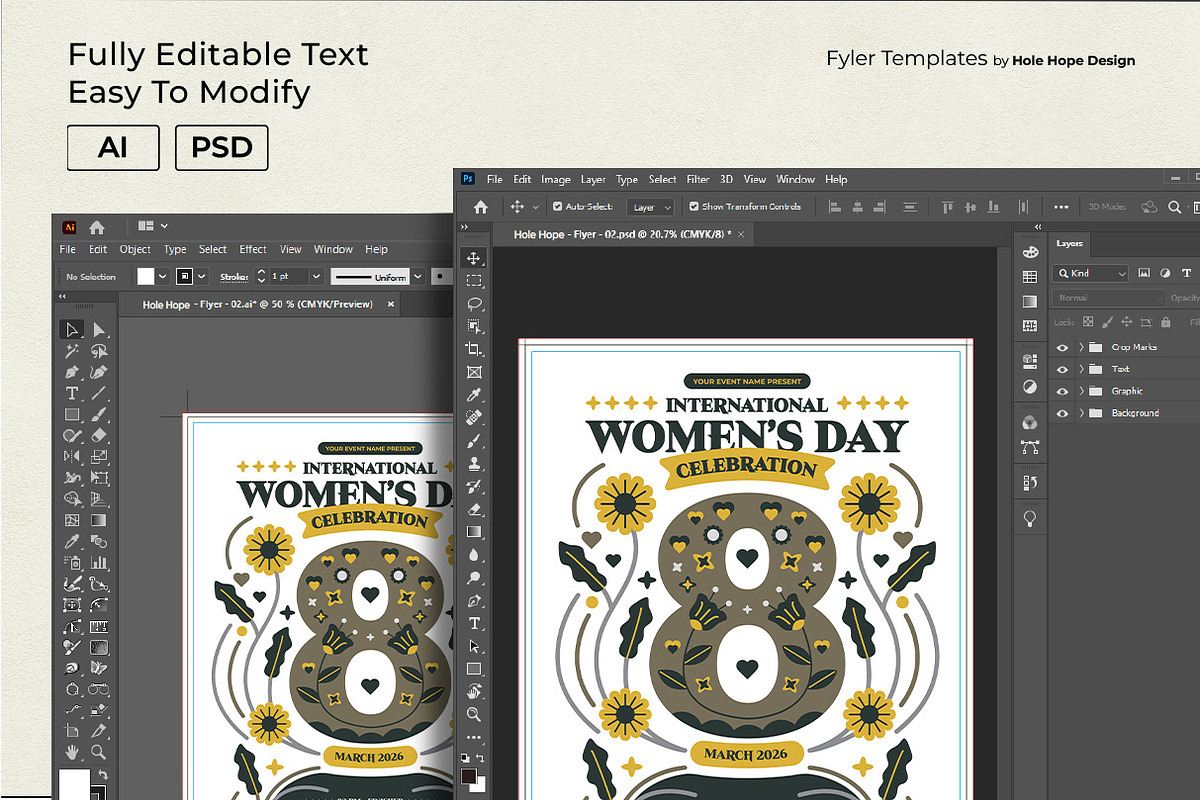Select the Crop tool in Photoshop
Image resolution: width=1200 pixels, height=800 pixels.
(474, 349)
